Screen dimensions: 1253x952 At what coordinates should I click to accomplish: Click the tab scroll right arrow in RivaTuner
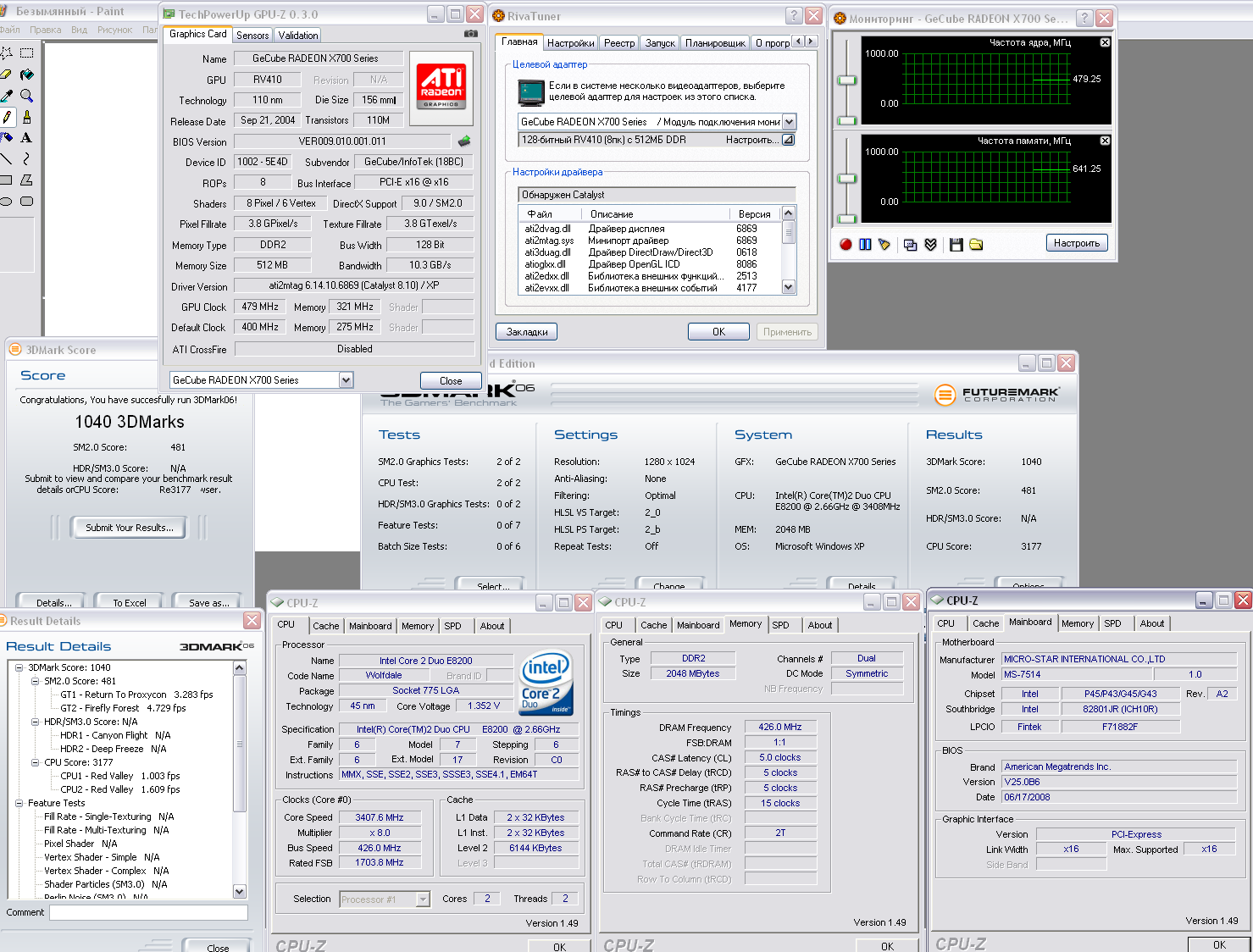812,42
